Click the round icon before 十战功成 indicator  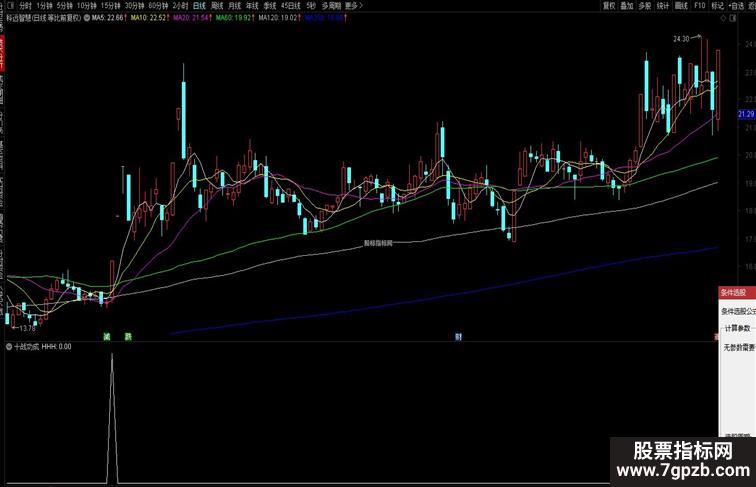coord(9,346)
